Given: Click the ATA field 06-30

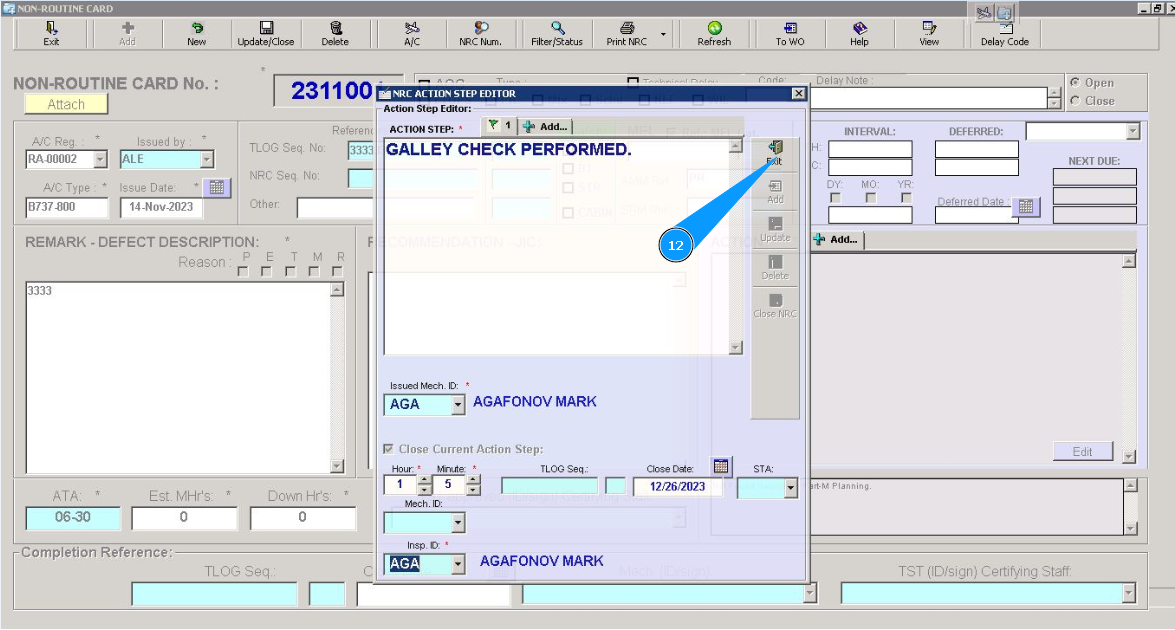Looking at the screenshot, I should (x=73, y=518).
